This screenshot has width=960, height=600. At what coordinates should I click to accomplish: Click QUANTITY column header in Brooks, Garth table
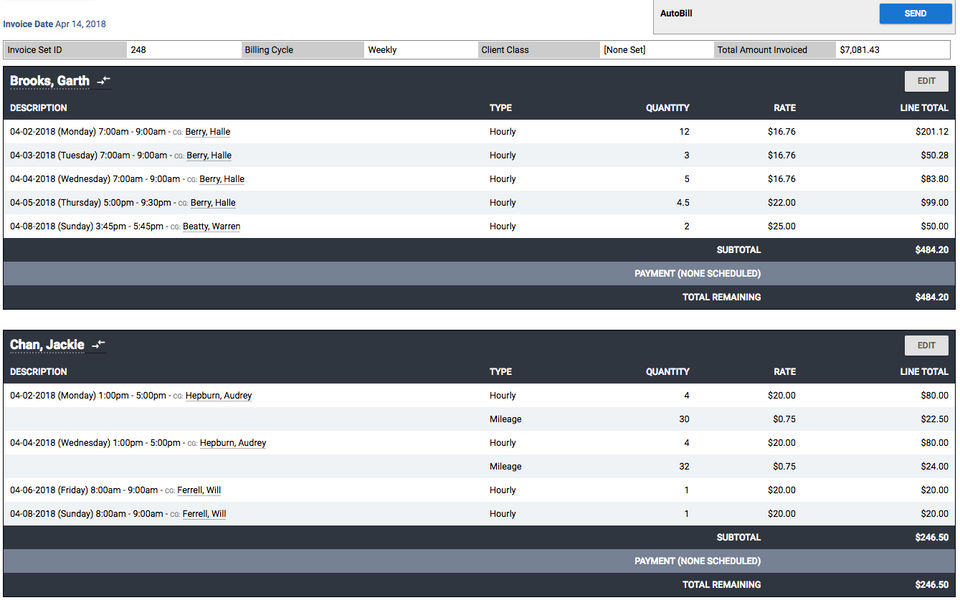(x=667, y=108)
